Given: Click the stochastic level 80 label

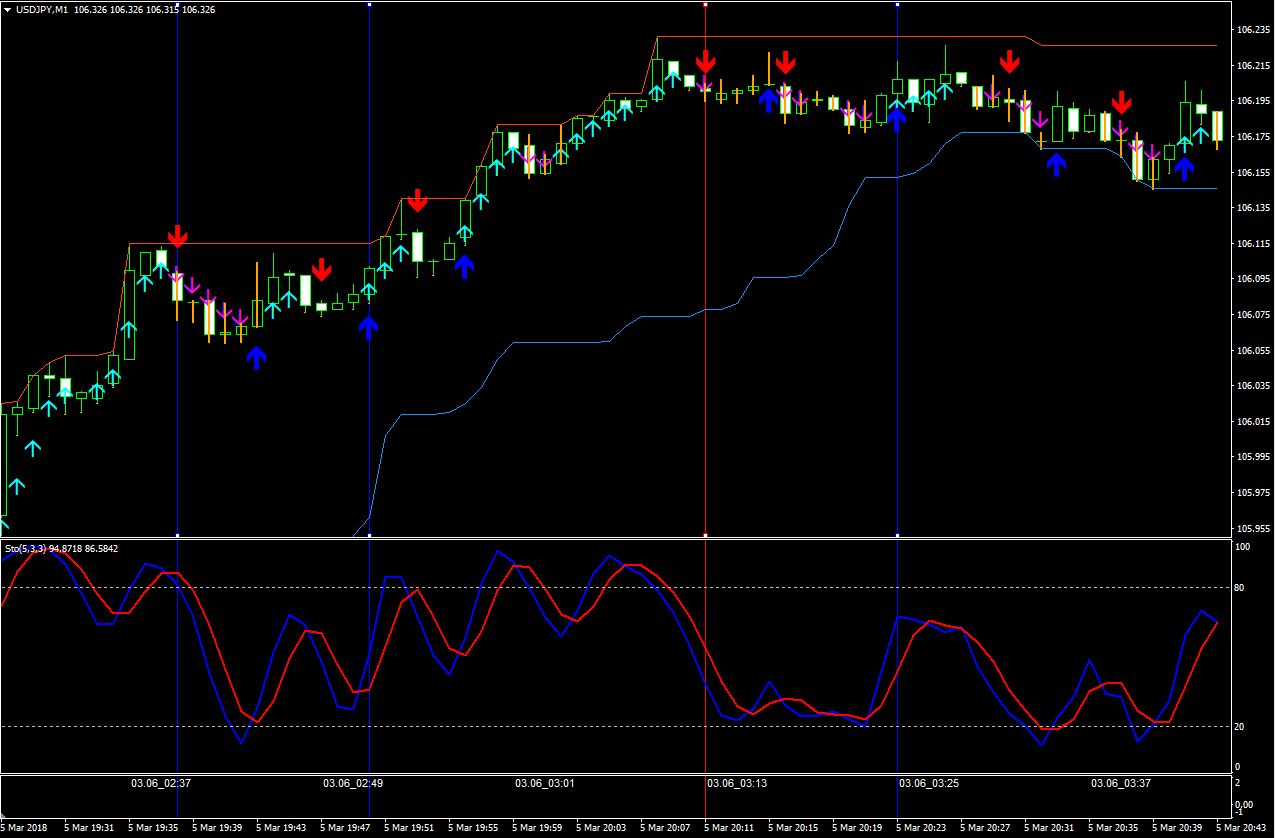Looking at the screenshot, I should [1240, 588].
